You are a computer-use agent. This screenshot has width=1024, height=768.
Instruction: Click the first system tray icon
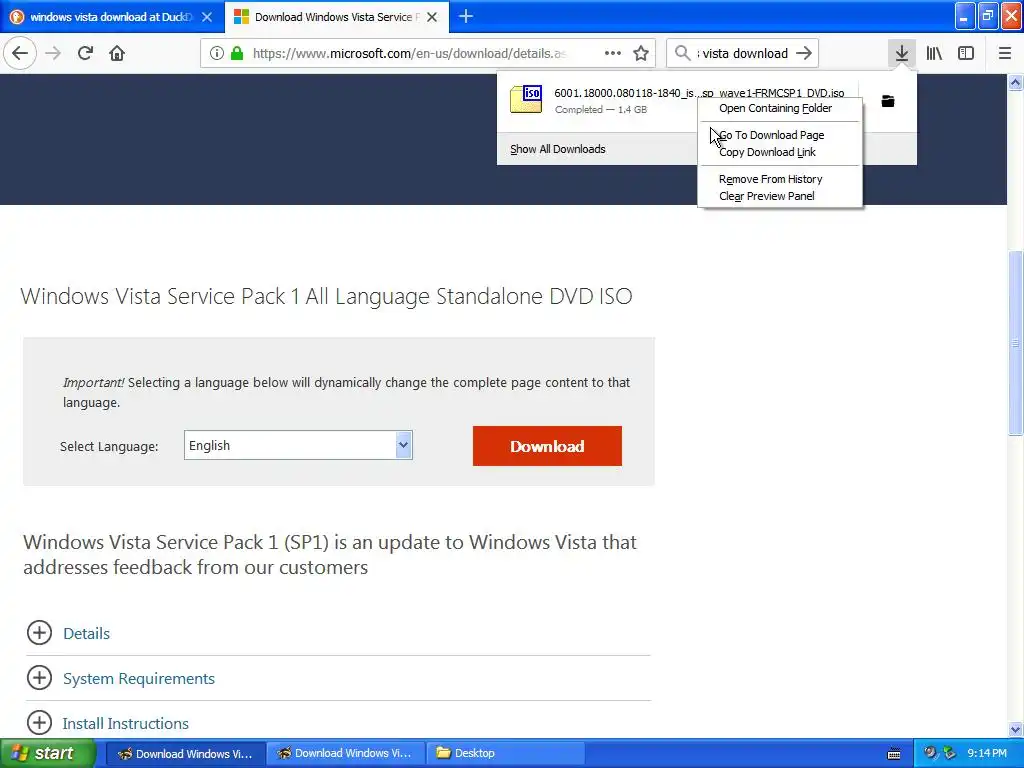(930, 753)
